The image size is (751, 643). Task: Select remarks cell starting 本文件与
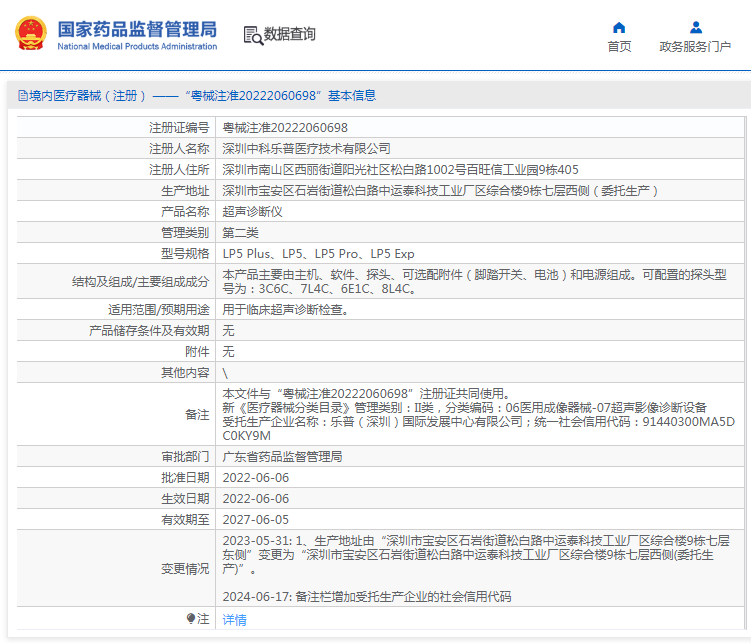pyautogui.click(x=479, y=415)
